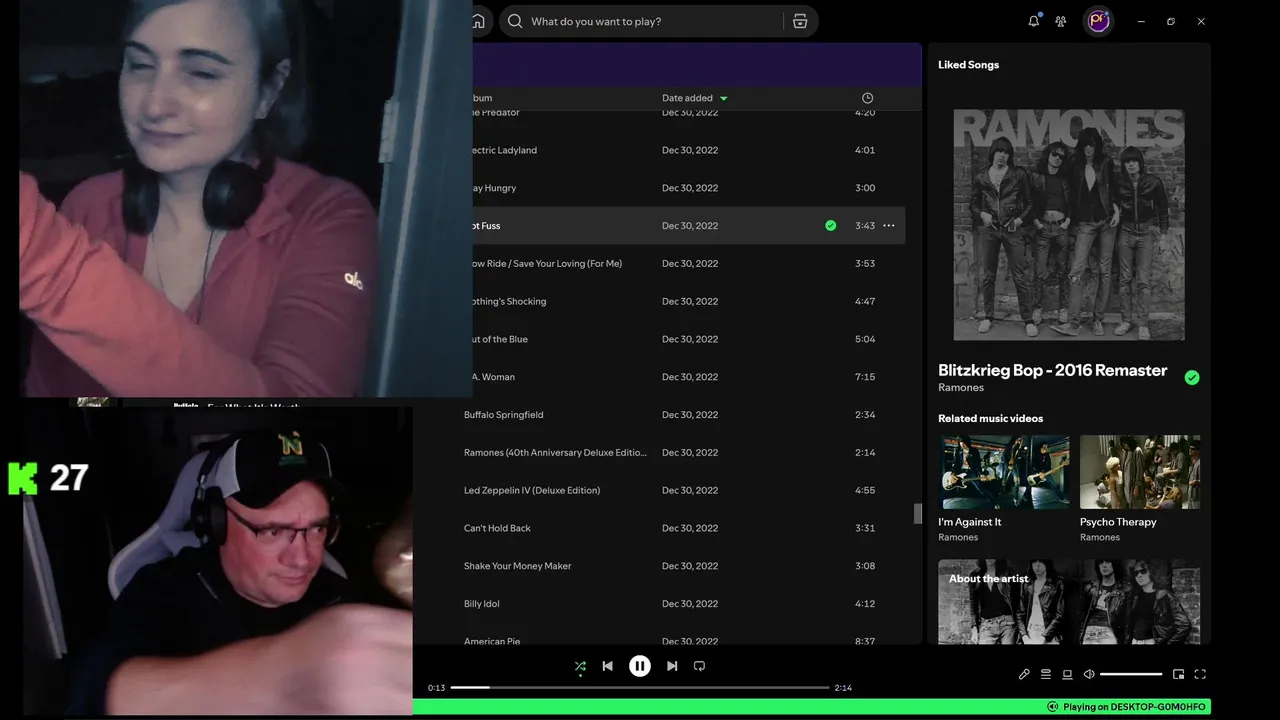Open the lyrics microphone view
The height and width of the screenshot is (720, 1280).
coord(1024,674)
